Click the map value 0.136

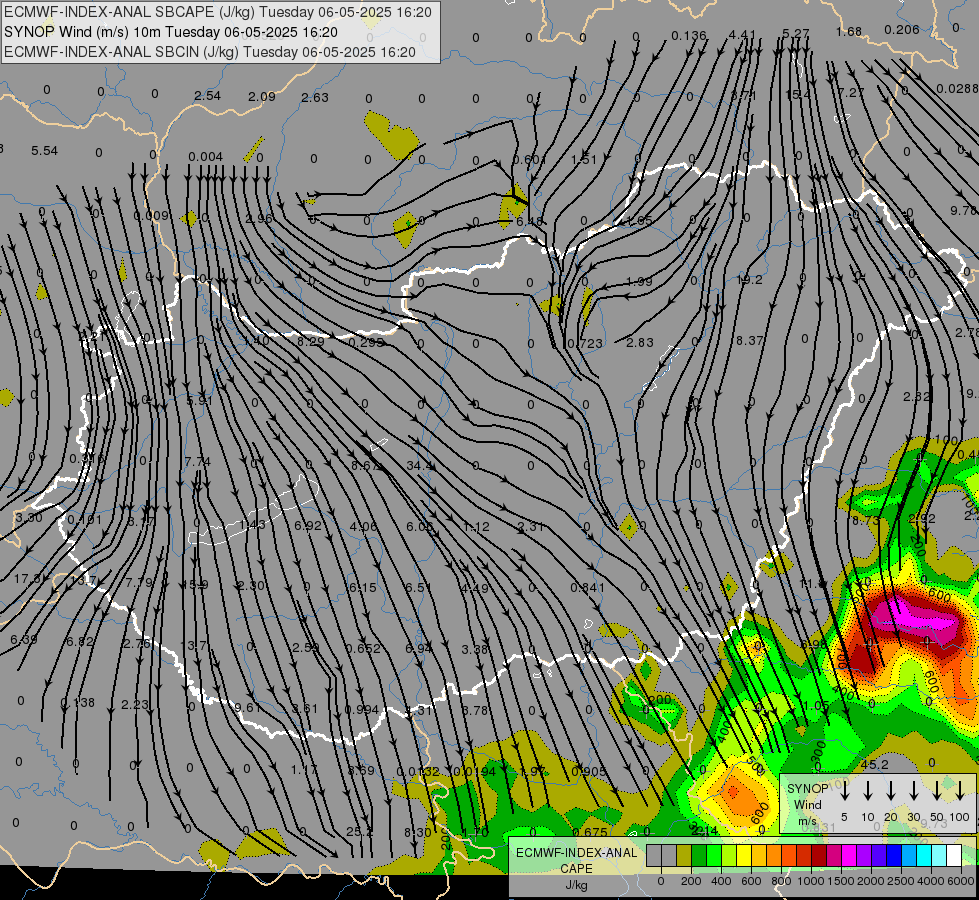pos(689,36)
